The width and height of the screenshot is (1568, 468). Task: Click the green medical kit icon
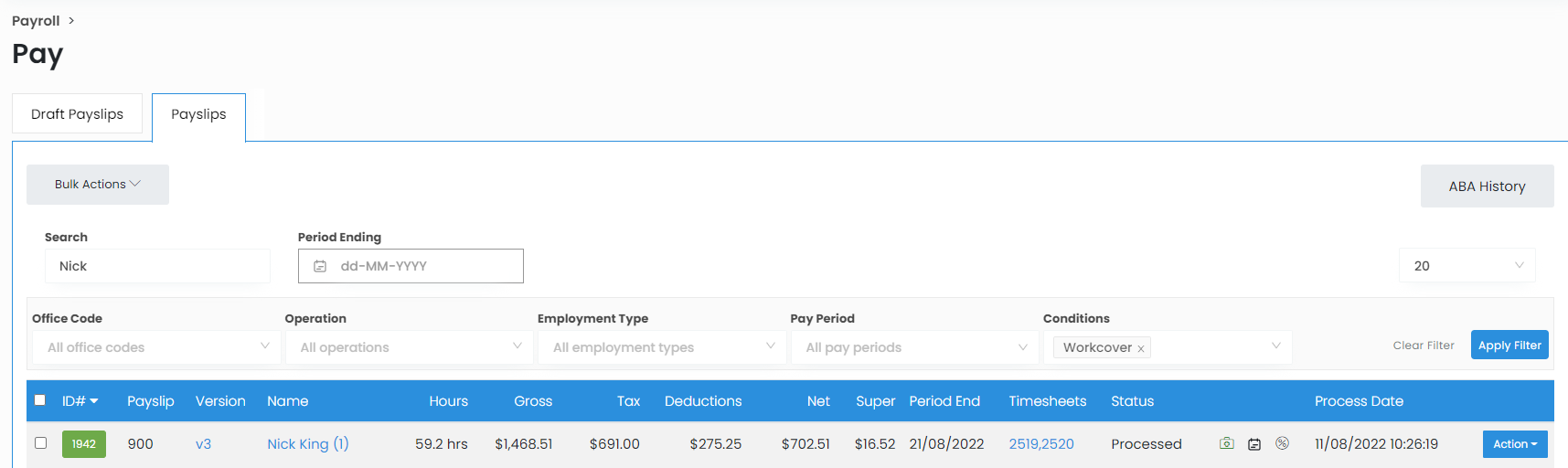1227,443
